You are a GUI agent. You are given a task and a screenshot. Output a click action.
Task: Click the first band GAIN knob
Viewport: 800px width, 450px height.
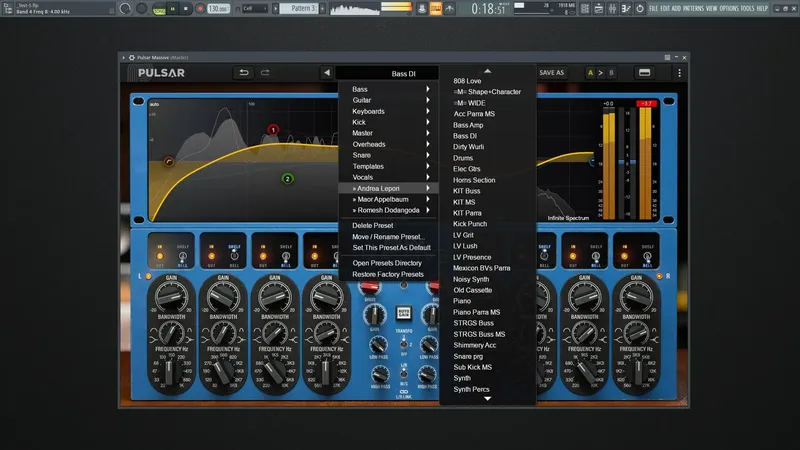tap(171, 295)
